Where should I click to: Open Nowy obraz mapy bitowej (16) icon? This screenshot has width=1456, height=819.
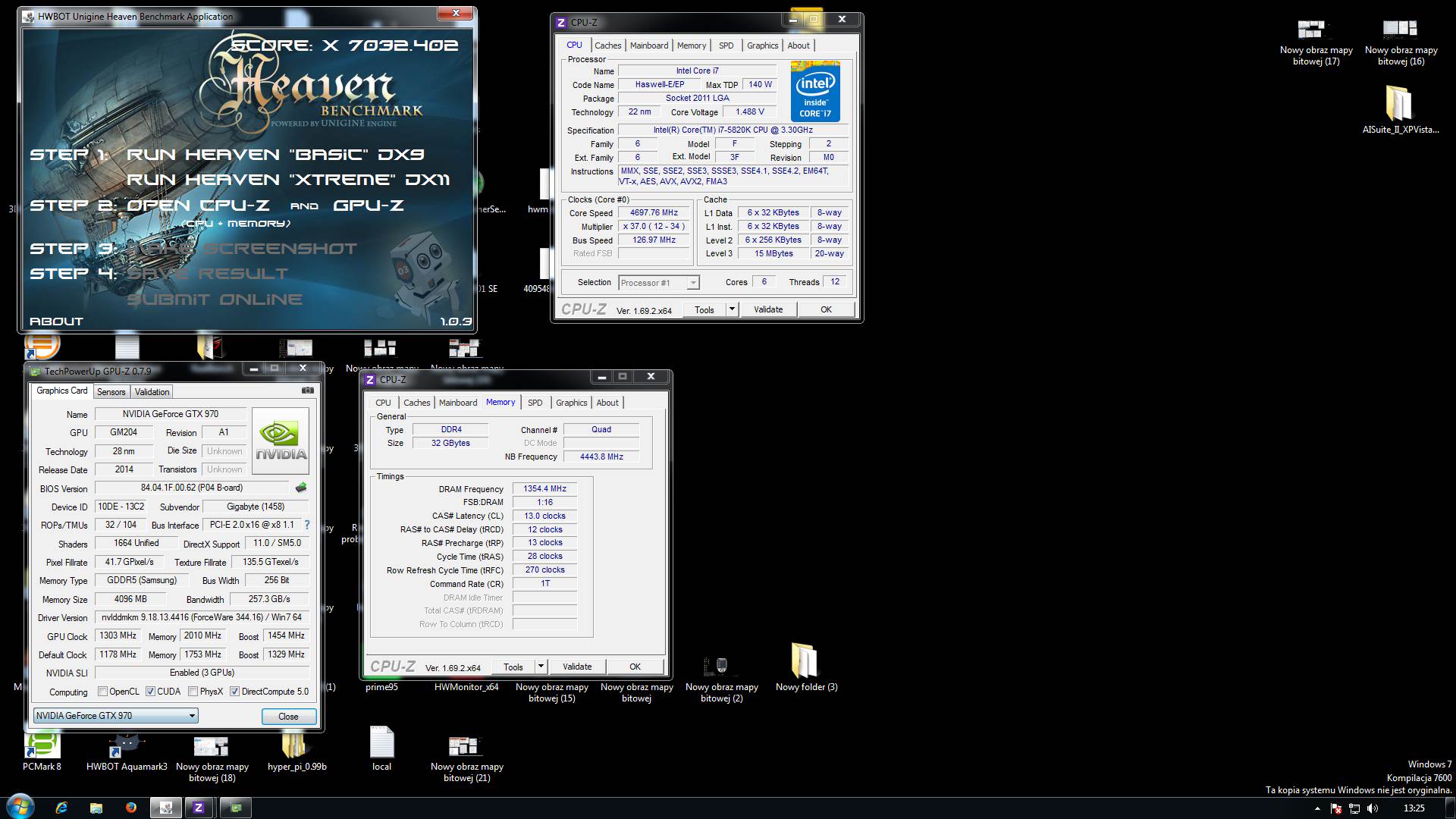pyautogui.click(x=1401, y=42)
